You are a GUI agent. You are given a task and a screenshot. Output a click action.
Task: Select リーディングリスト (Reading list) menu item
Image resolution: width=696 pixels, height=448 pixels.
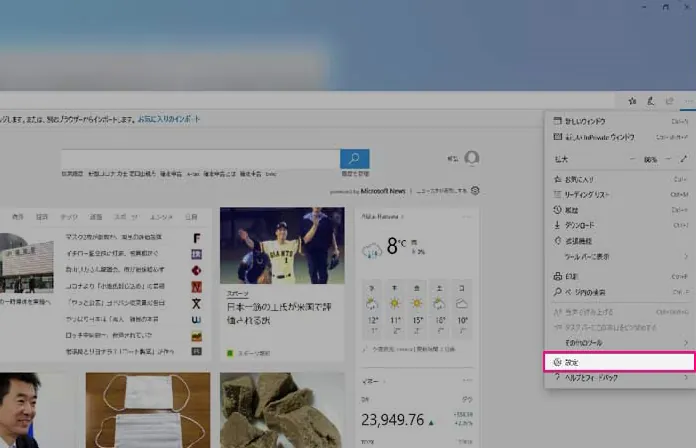pos(620,194)
